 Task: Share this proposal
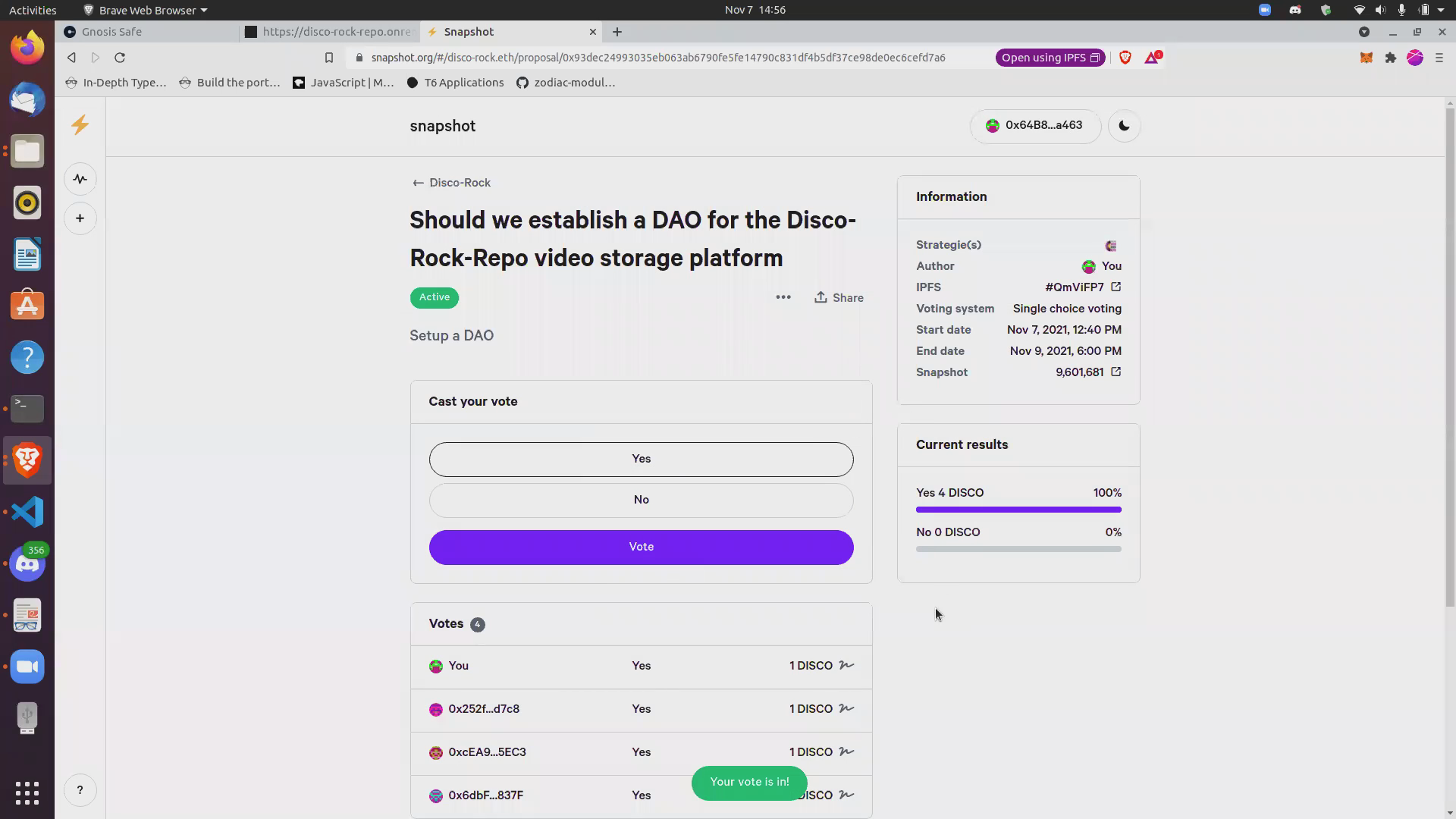tap(839, 297)
